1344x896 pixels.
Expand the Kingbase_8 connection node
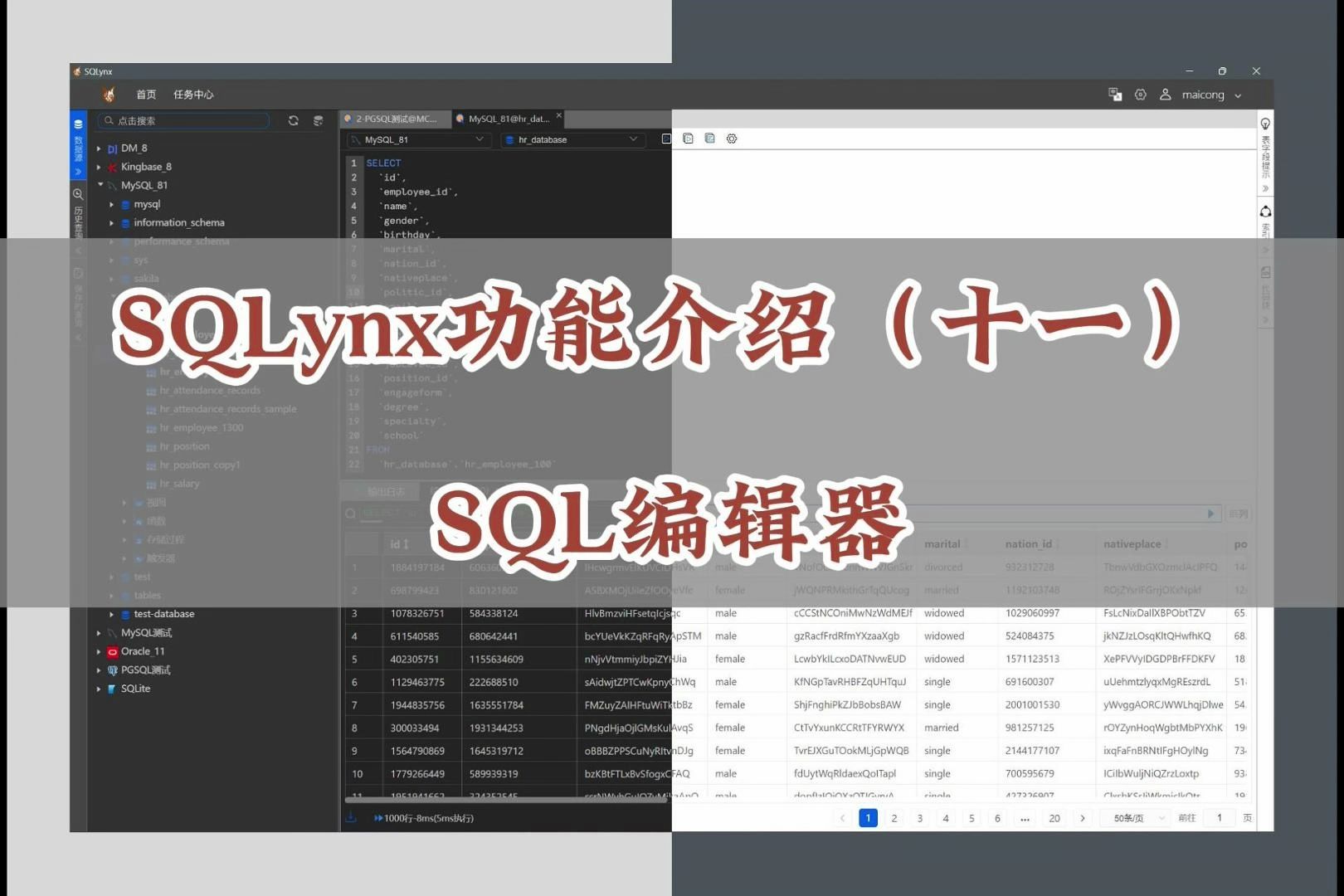coord(99,167)
